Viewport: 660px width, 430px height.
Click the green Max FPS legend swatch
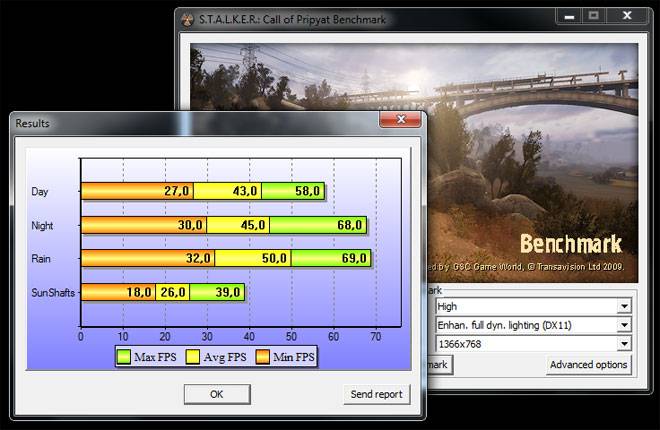pyautogui.click(x=124, y=357)
